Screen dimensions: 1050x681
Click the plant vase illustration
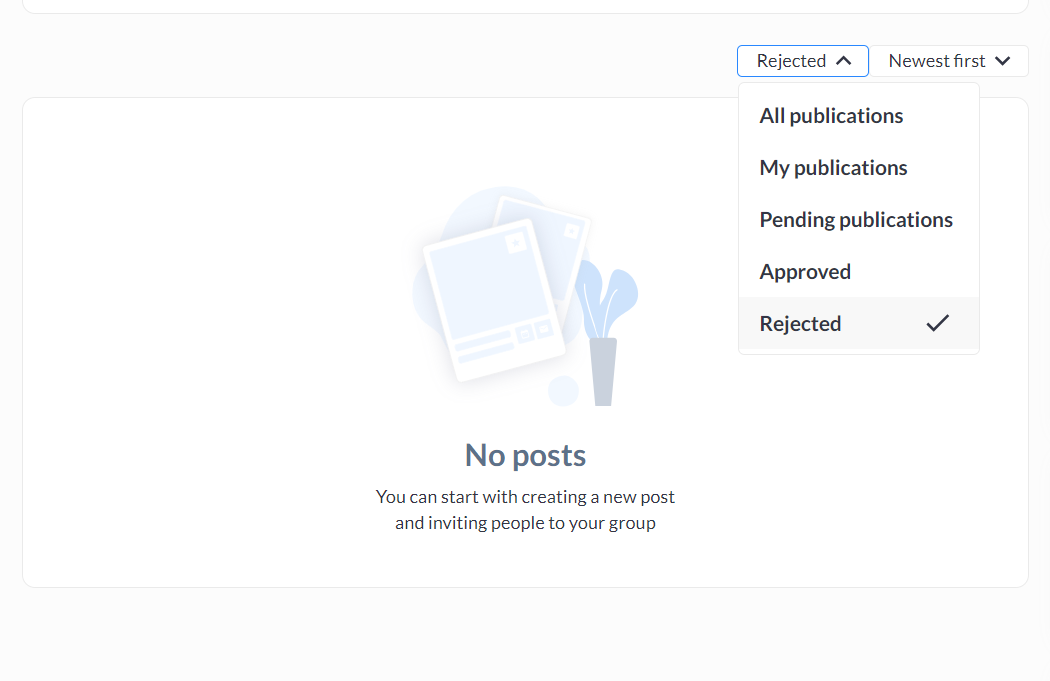click(603, 370)
